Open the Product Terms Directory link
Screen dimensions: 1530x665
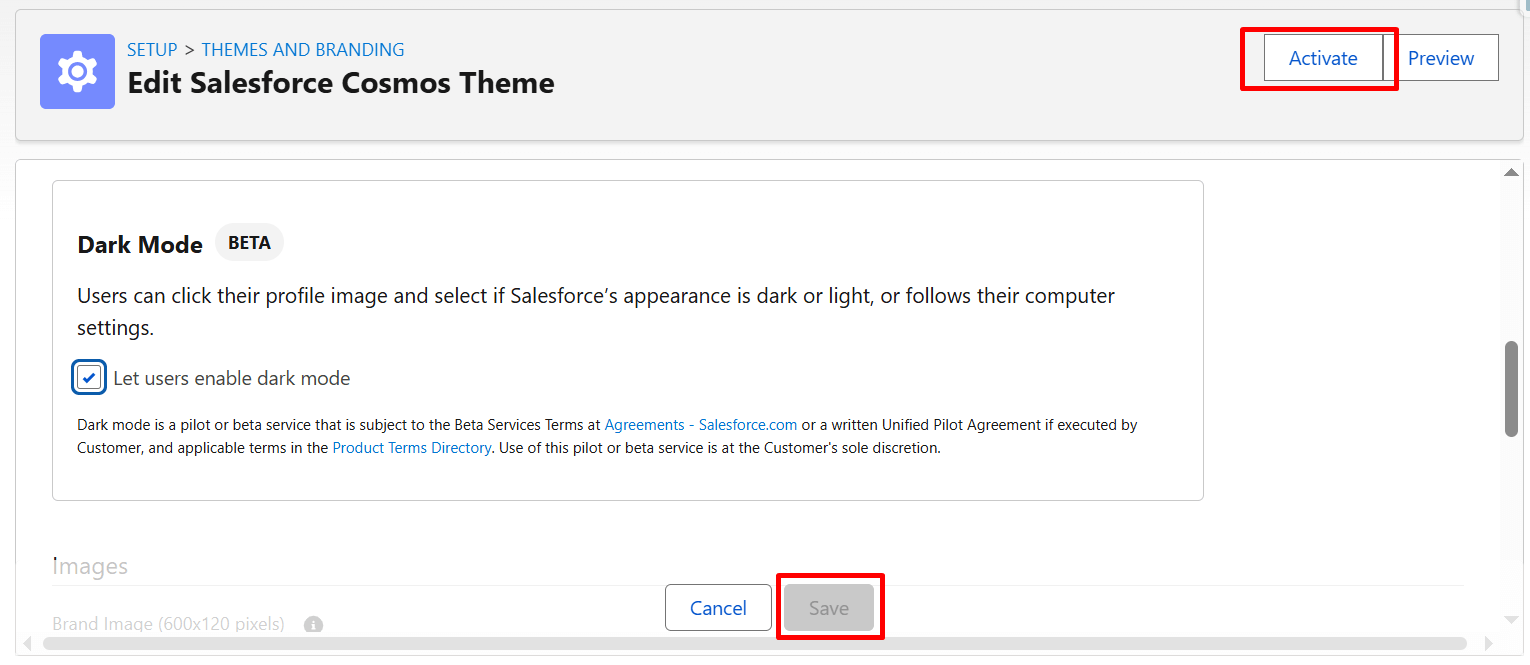(x=411, y=448)
